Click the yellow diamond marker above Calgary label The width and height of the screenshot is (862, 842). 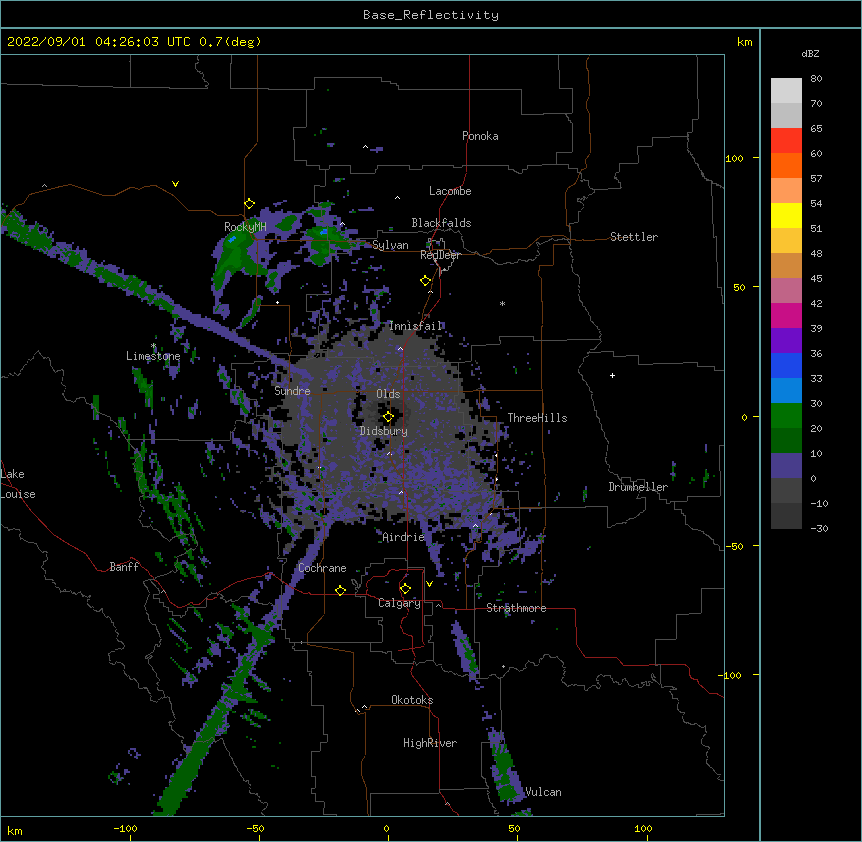(x=405, y=589)
